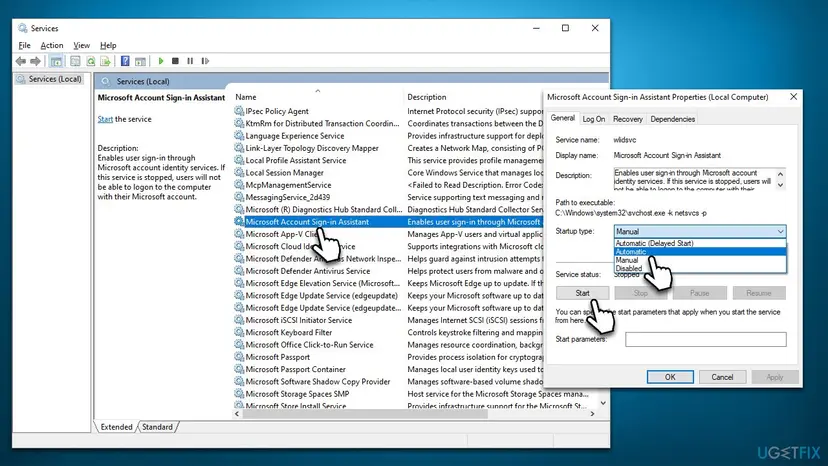This screenshot has width=828, height=466.
Task: Click the Stop Service square icon
Action: (x=175, y=61)
